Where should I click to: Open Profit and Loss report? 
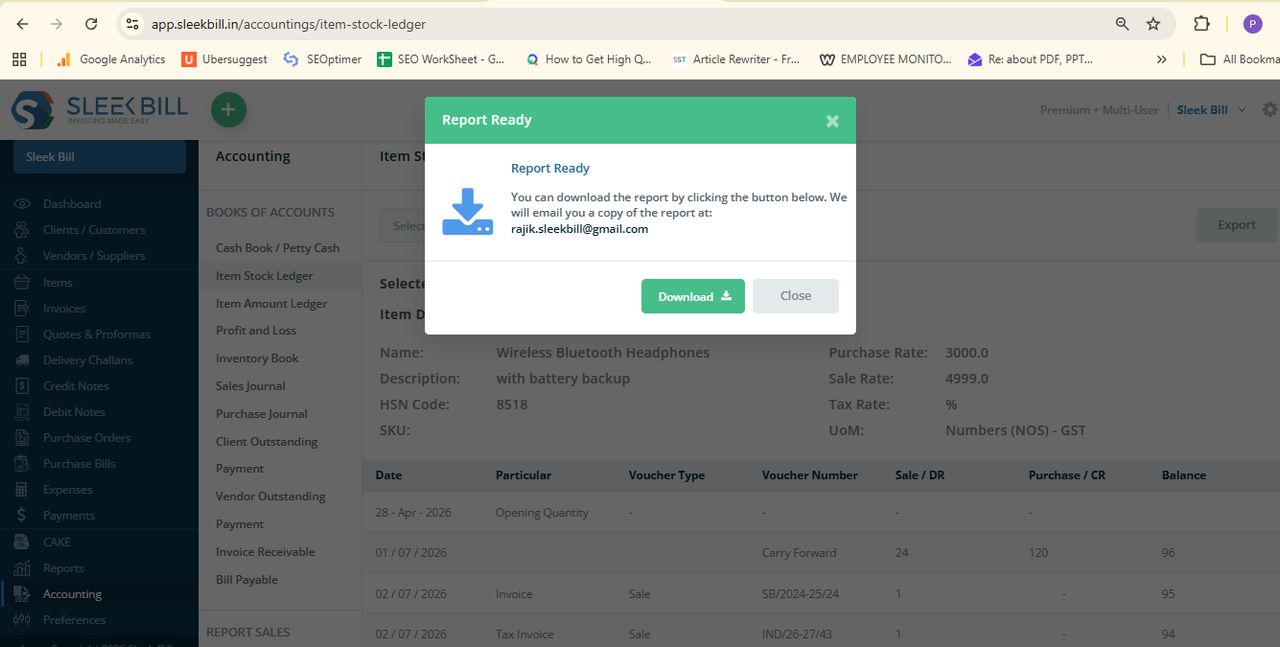(x=256, y=331)
